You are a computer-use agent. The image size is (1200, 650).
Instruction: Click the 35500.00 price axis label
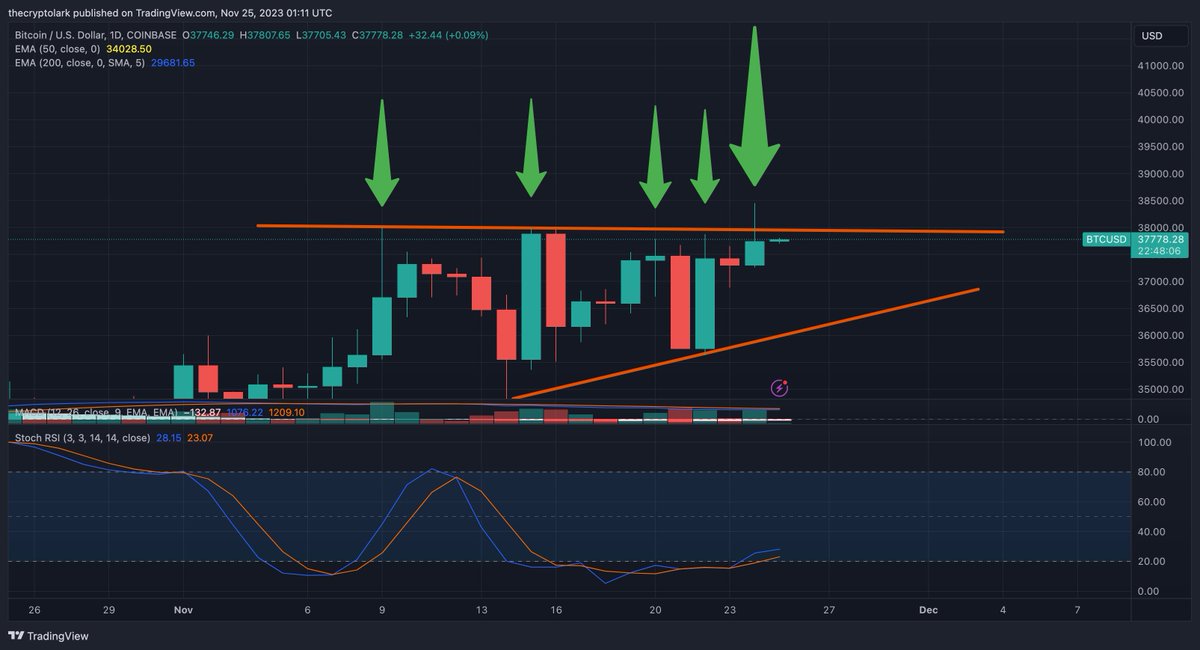(x=1162, y=363)
